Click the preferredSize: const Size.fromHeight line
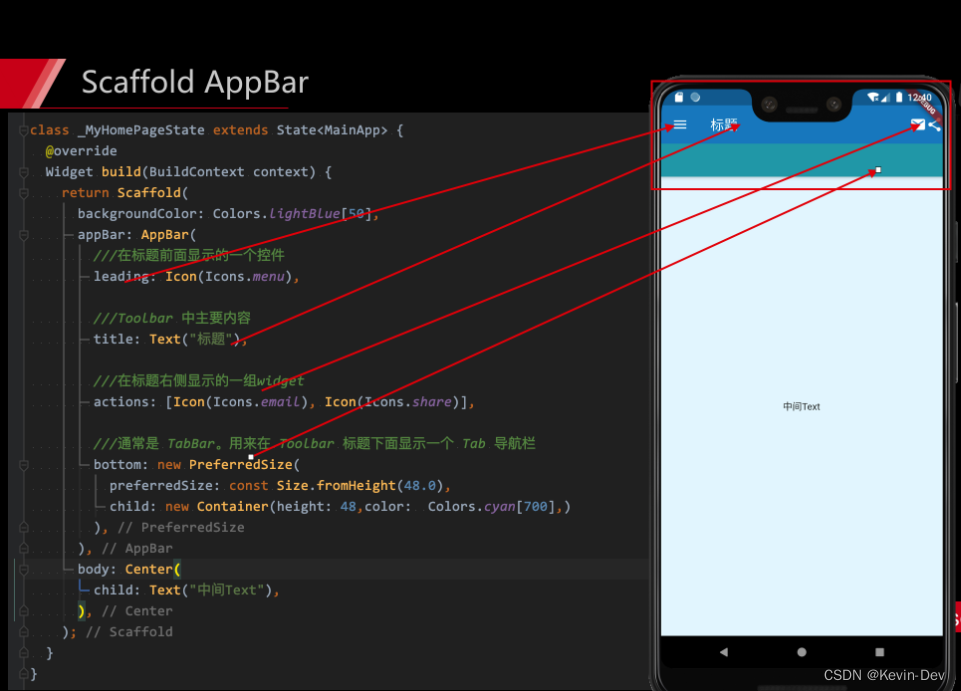The height and width of the screenshot is (691, 961). tap(280, 486)
